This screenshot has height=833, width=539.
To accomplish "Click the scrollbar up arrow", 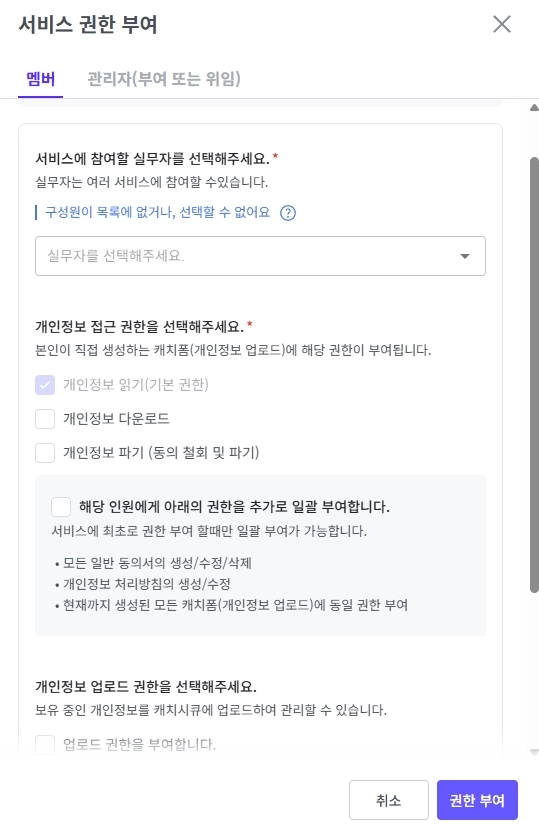I will pos(534,108).
